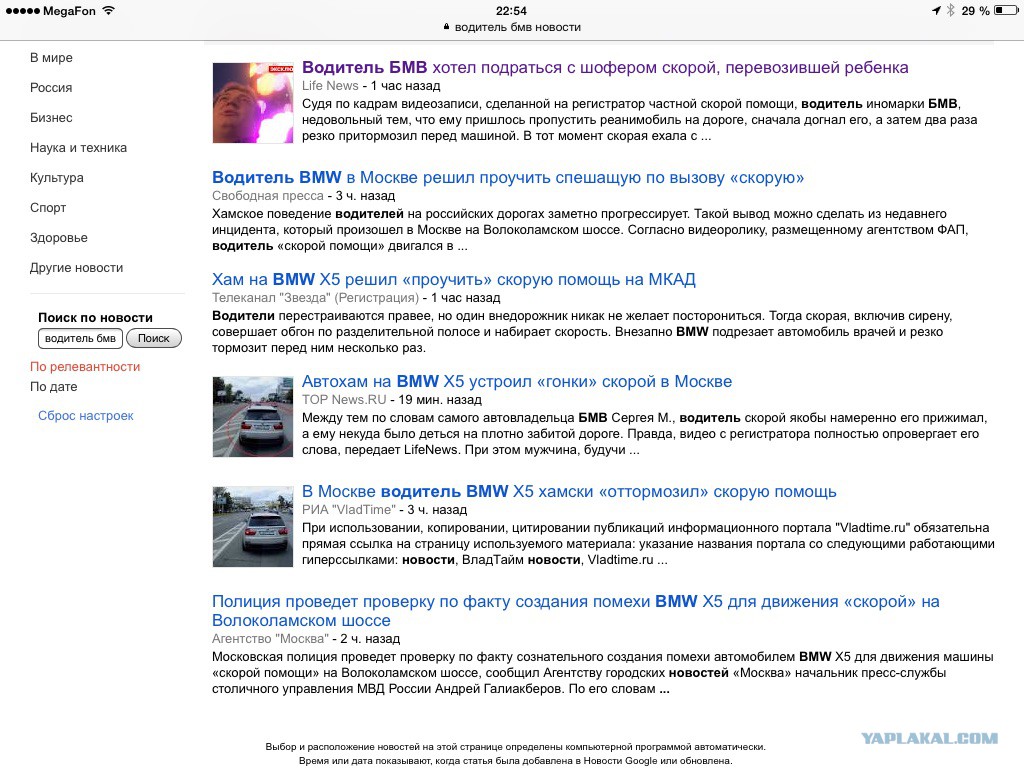Open the Life News article thumbnail with face
This screenshot has height=768, width=1024.
click(253, 103)
